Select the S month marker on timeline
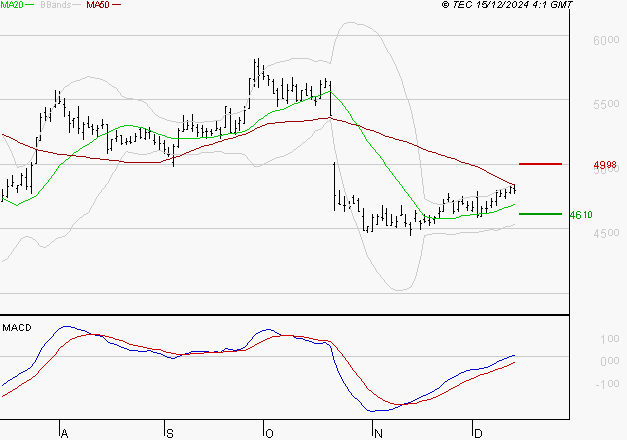The image size is (627, 440). coord(168,432)
